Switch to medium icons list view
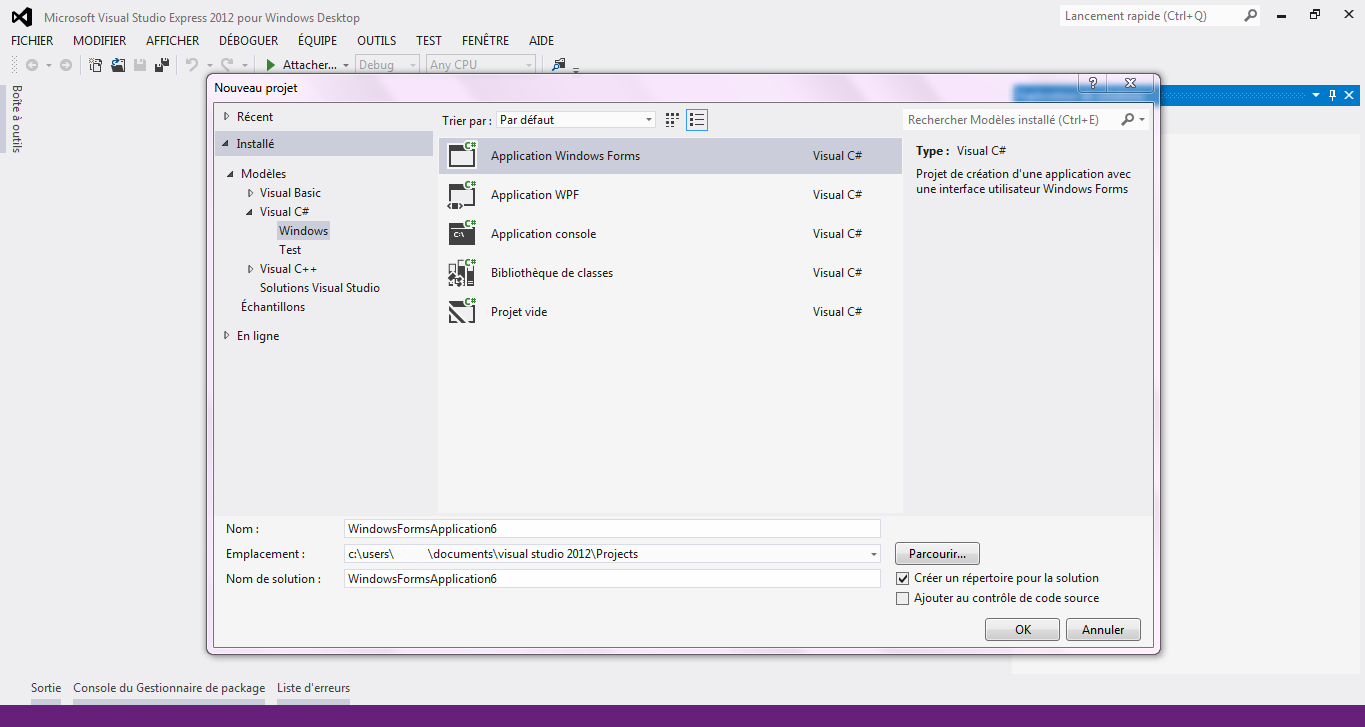The width and height of the screenshot is (1365, 727). click(697, 120)
